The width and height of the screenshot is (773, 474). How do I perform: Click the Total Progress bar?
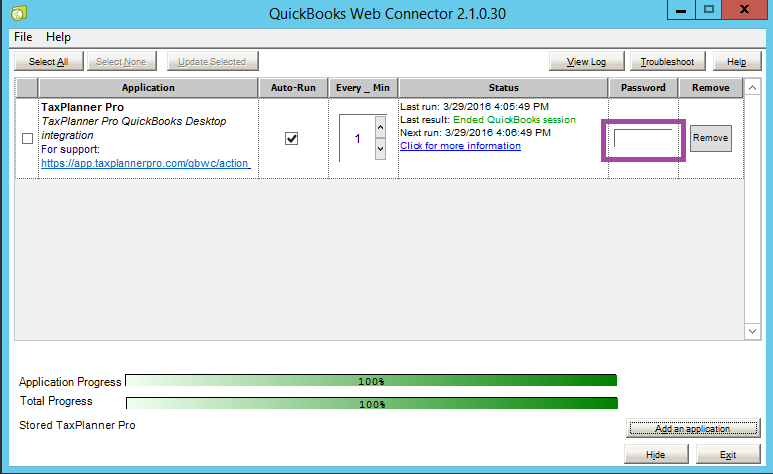pos(372,403)
